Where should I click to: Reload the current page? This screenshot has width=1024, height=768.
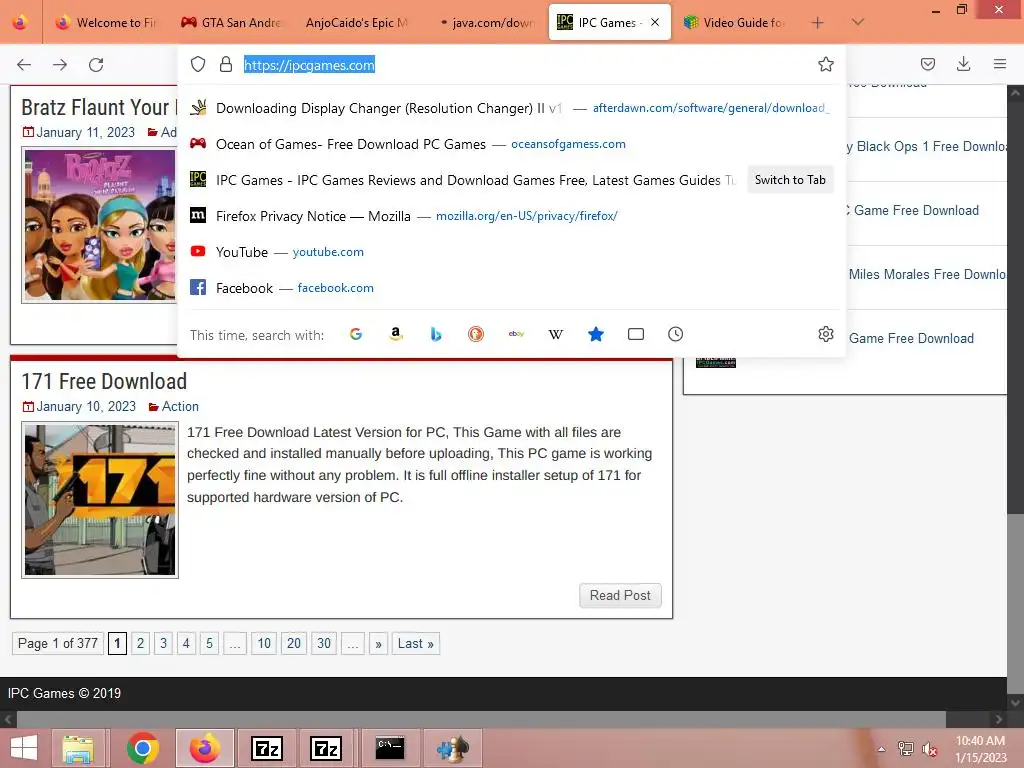click(x=96, y=64)
